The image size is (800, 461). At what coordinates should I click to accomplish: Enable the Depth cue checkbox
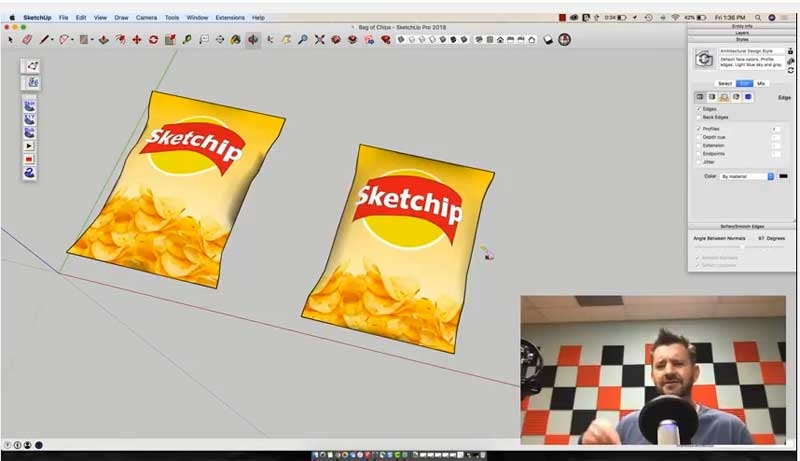click(698, 137)
